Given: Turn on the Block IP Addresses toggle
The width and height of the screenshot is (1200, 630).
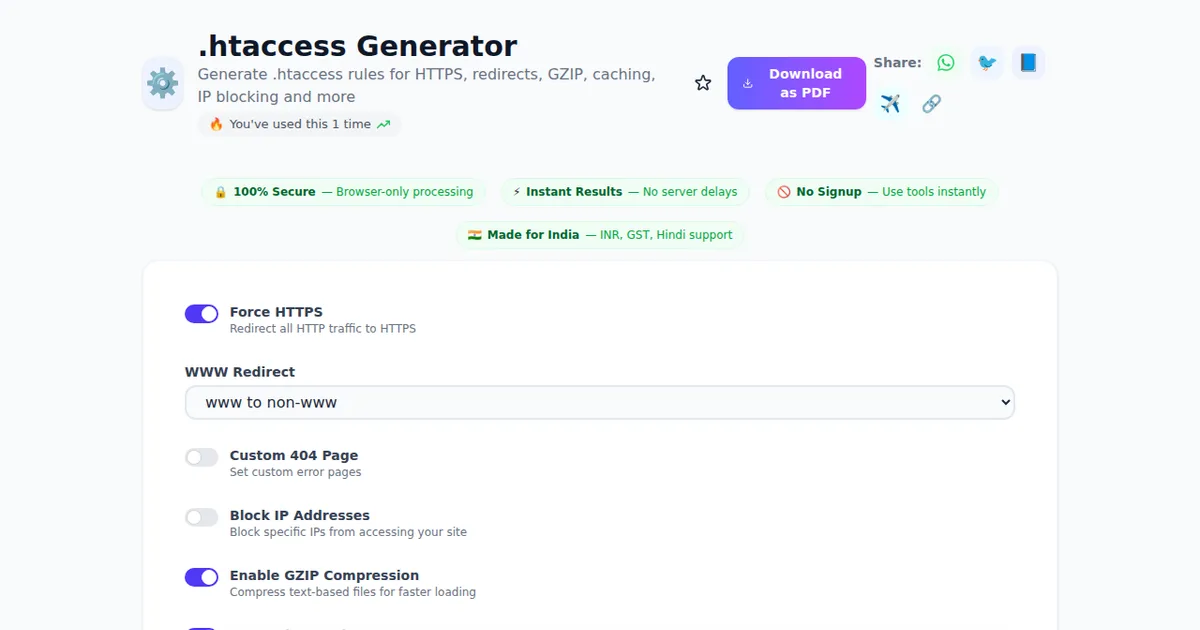Looking at the screenshot, I should click(201, 517).
